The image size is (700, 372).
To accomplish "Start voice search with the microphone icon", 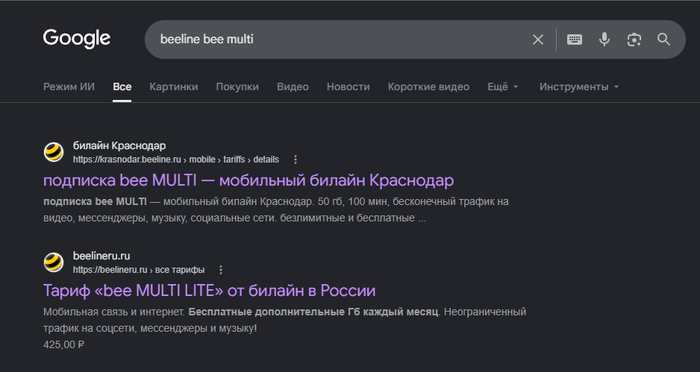I will (x=604, y=39).
